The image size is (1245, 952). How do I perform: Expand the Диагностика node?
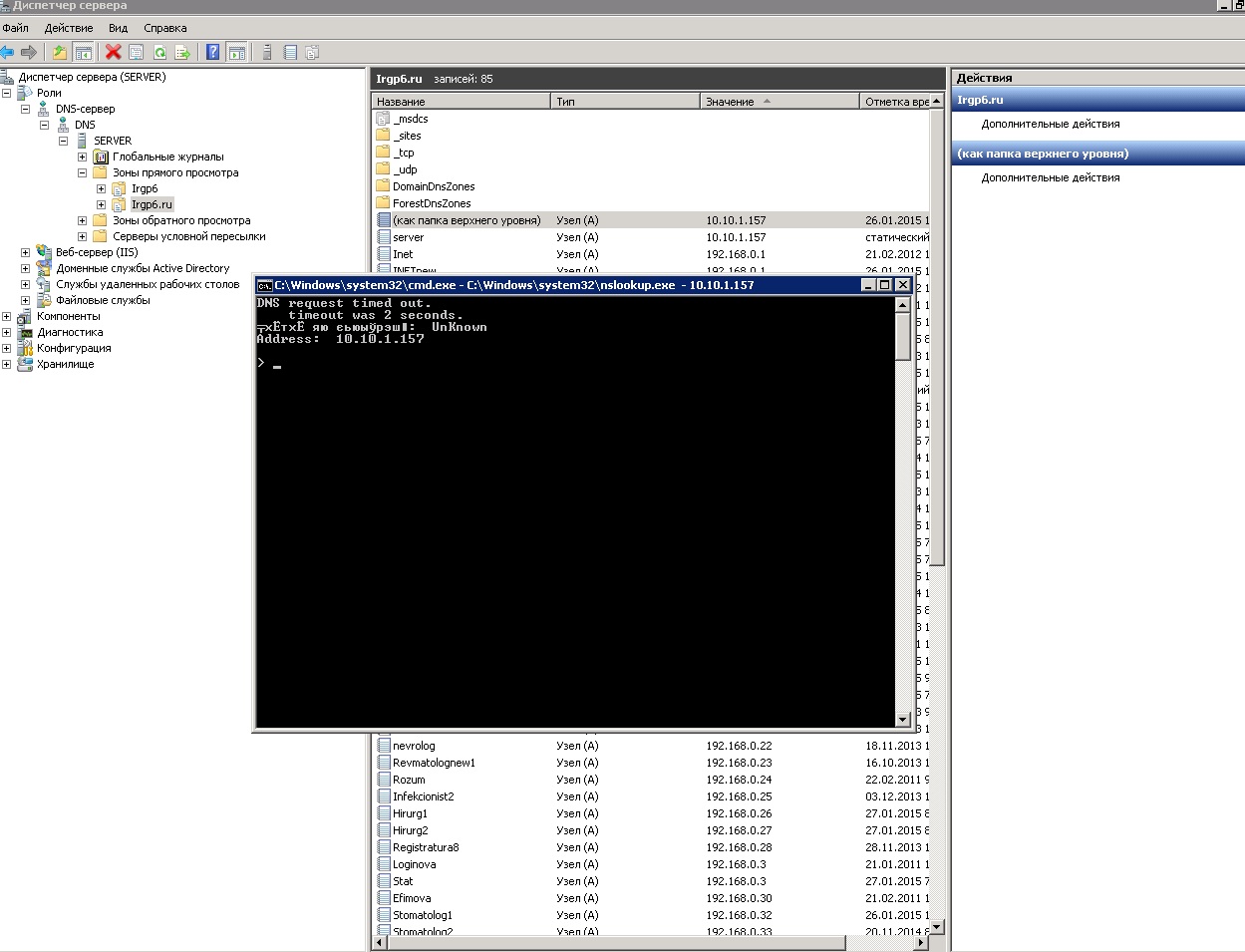click(x=6, y=332)
